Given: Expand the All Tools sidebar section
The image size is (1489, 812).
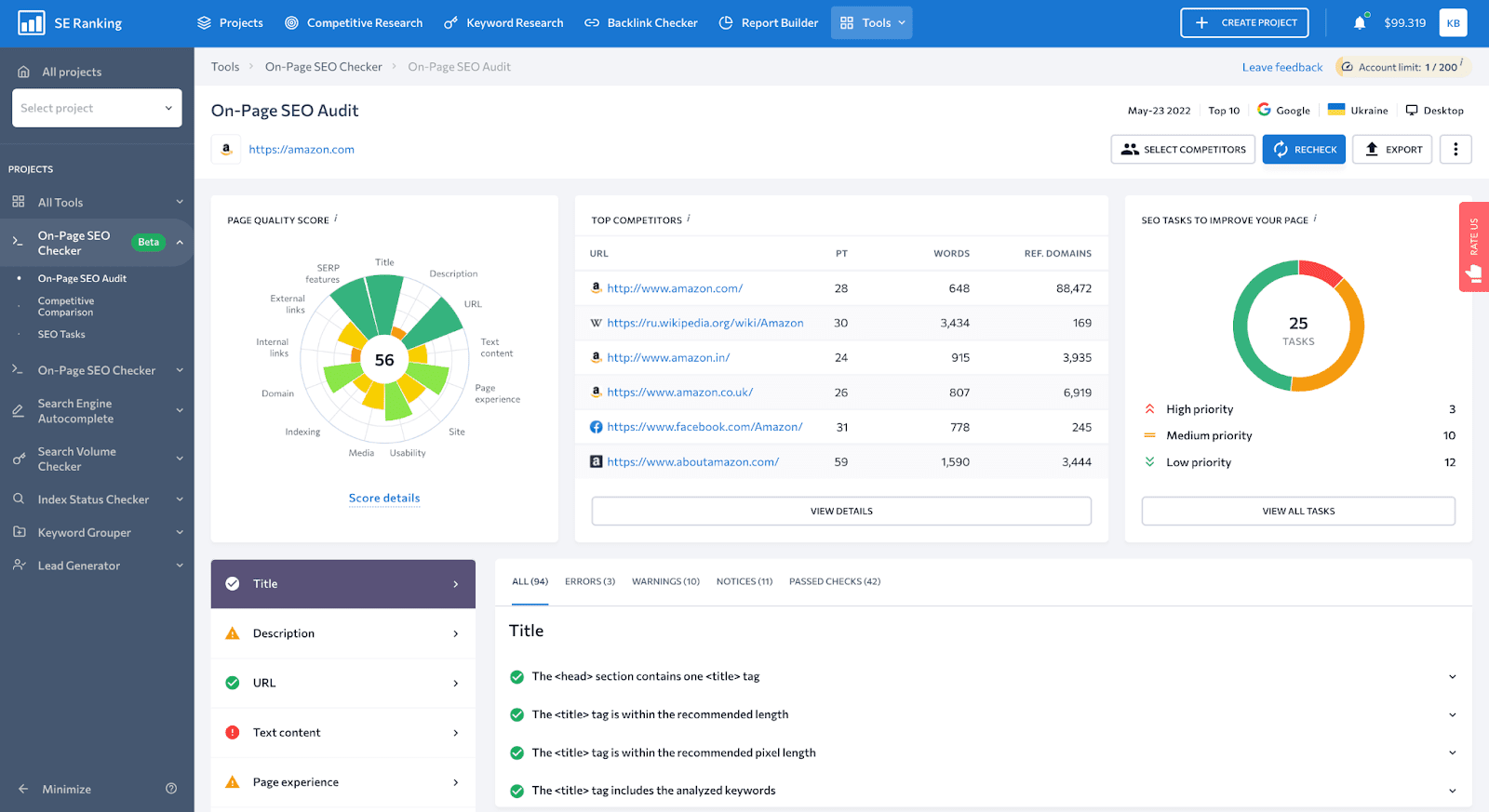Looking at the screenshot, I should pyautogui.click(x=180, y=202).
